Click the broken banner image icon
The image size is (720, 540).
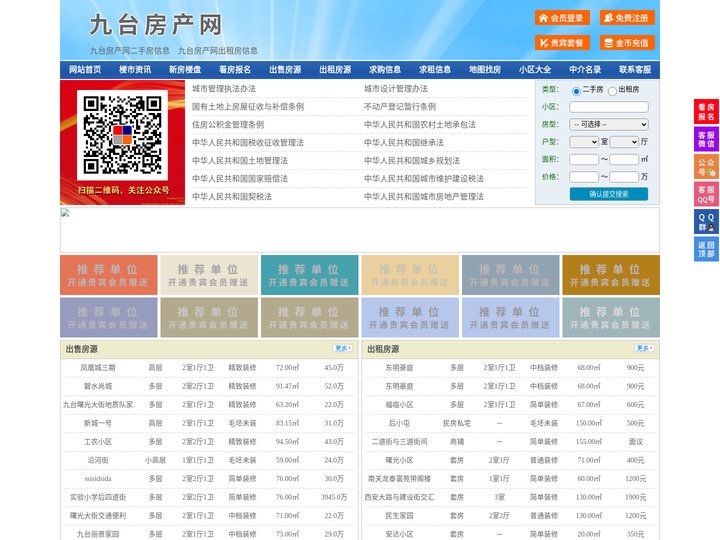coord(65,213)
